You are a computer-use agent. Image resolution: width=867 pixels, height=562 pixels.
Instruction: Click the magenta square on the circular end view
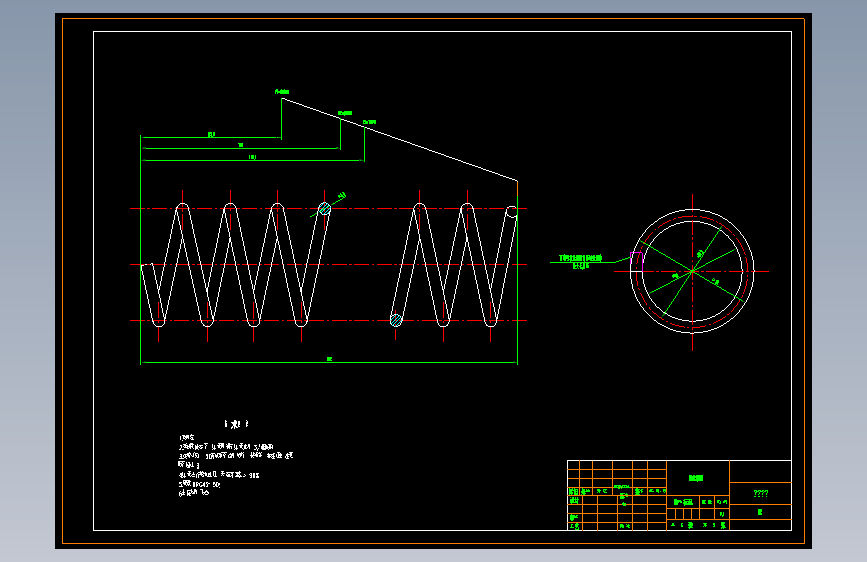coord(636,261)
